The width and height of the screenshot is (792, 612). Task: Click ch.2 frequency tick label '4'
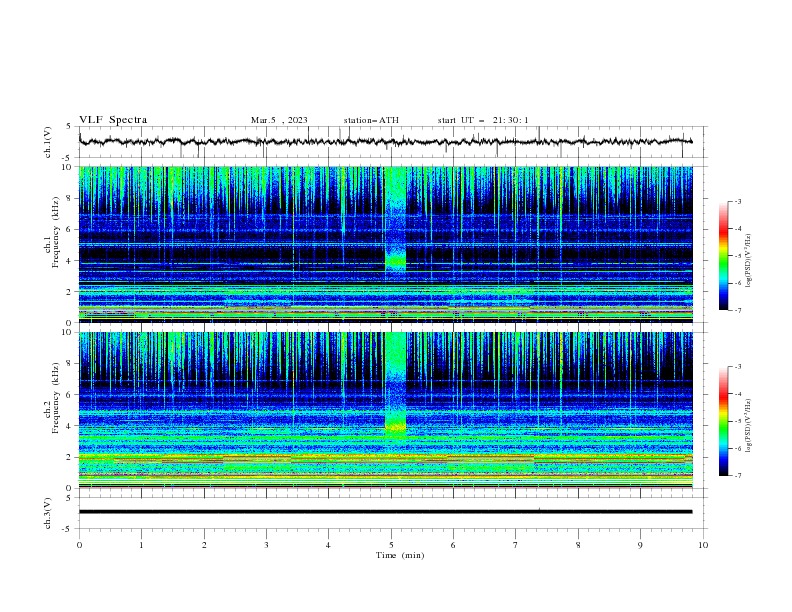coord(71,426)
